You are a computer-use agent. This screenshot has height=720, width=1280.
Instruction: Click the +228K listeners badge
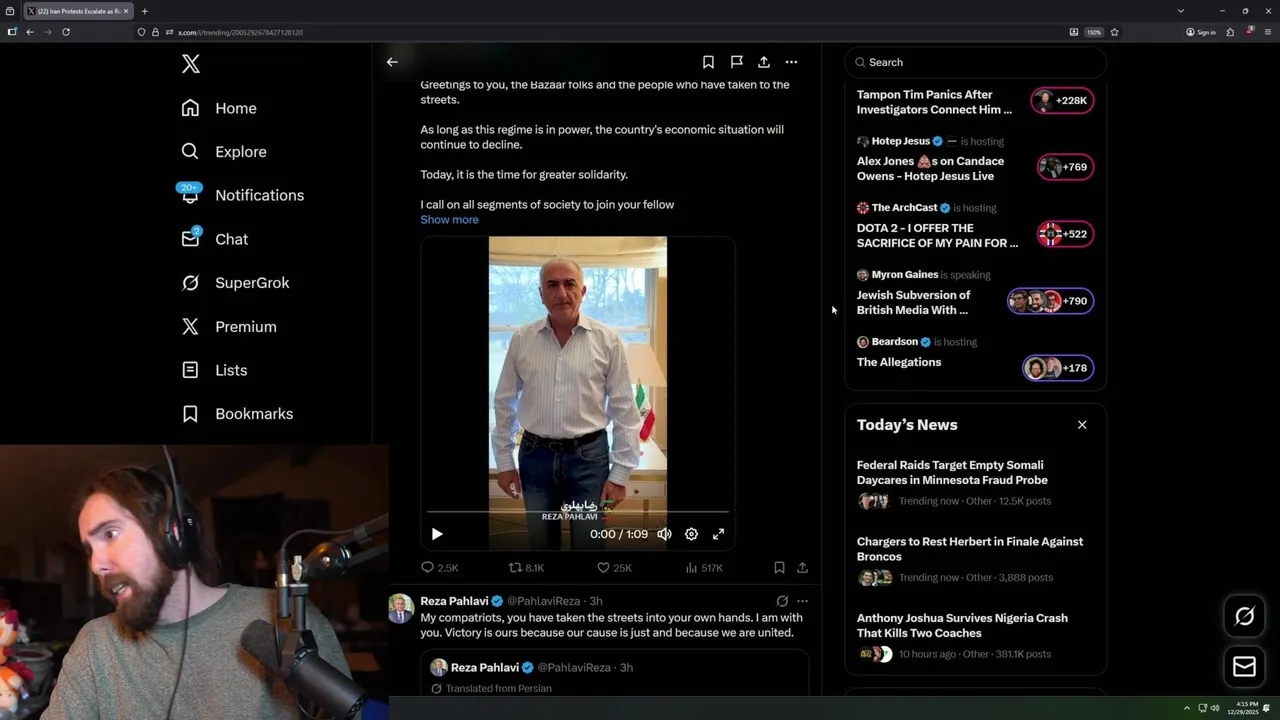(1062, 100)
